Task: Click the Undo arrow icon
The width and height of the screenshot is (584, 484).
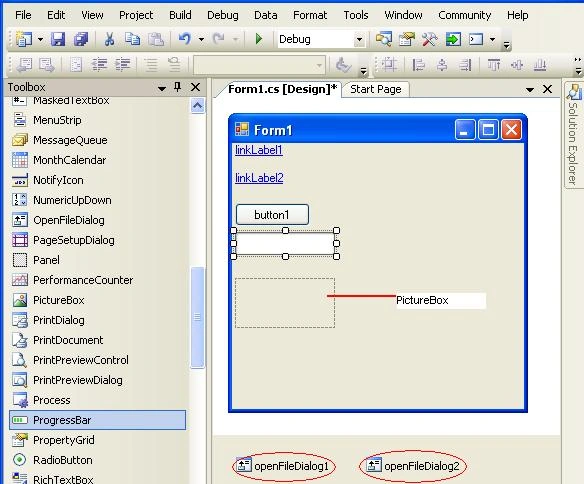Action: [185, 39]
